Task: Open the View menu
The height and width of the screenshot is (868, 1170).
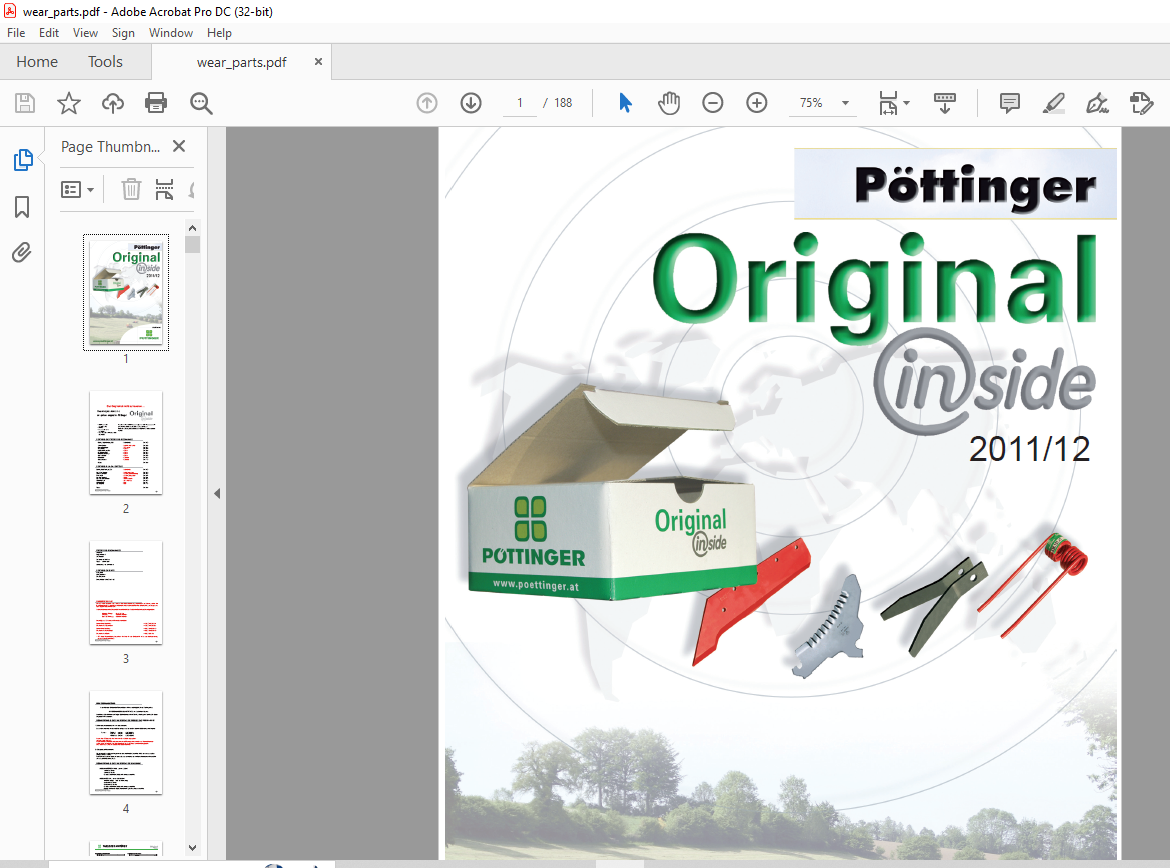Action: (85, 33)
